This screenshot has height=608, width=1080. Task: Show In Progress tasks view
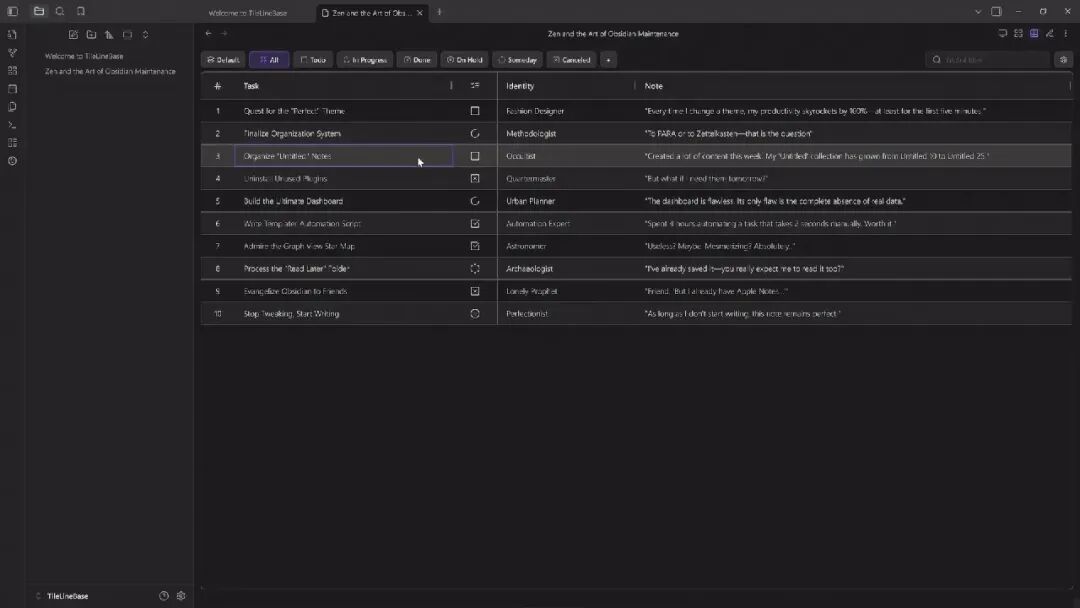(x=365, y=60)
